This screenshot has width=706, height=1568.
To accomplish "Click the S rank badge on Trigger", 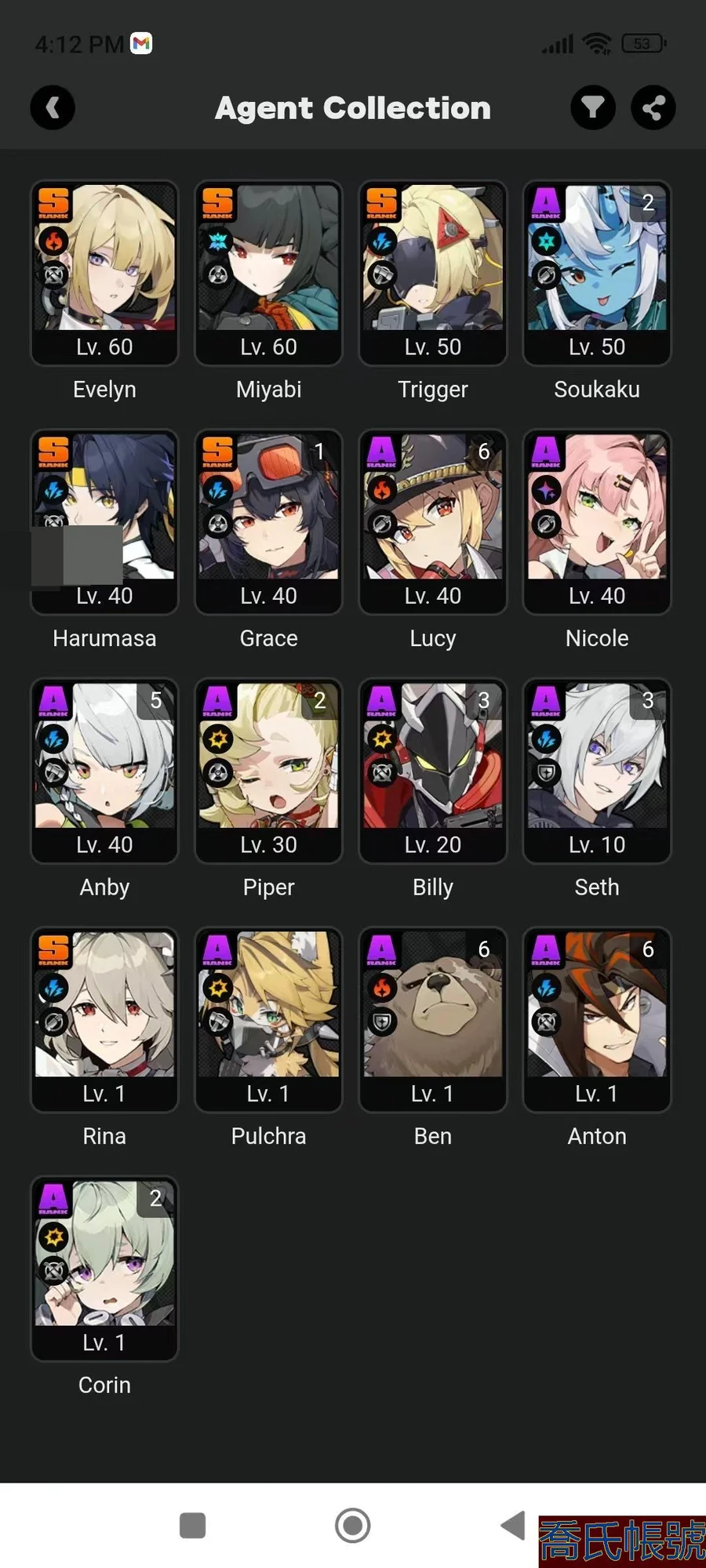I will (382, 204).
